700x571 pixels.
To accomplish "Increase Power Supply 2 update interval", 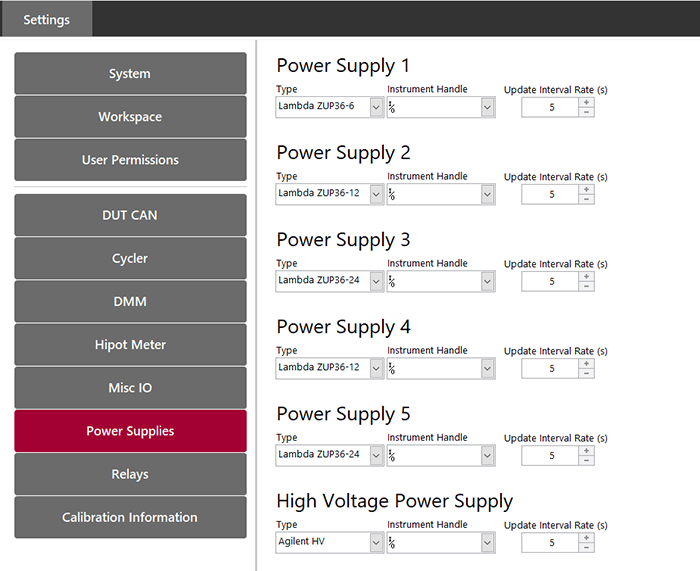I will [x=586, y=189].
